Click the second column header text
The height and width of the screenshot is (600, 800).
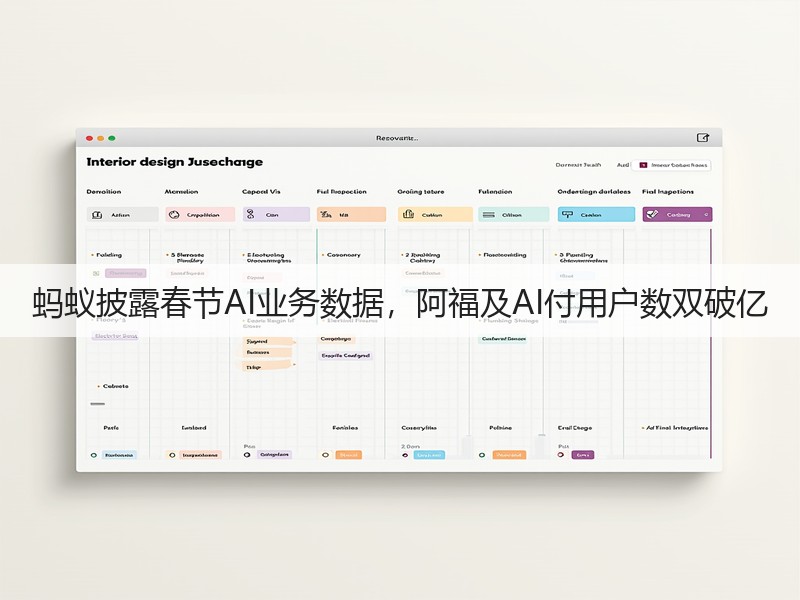[x=181, y=192]
